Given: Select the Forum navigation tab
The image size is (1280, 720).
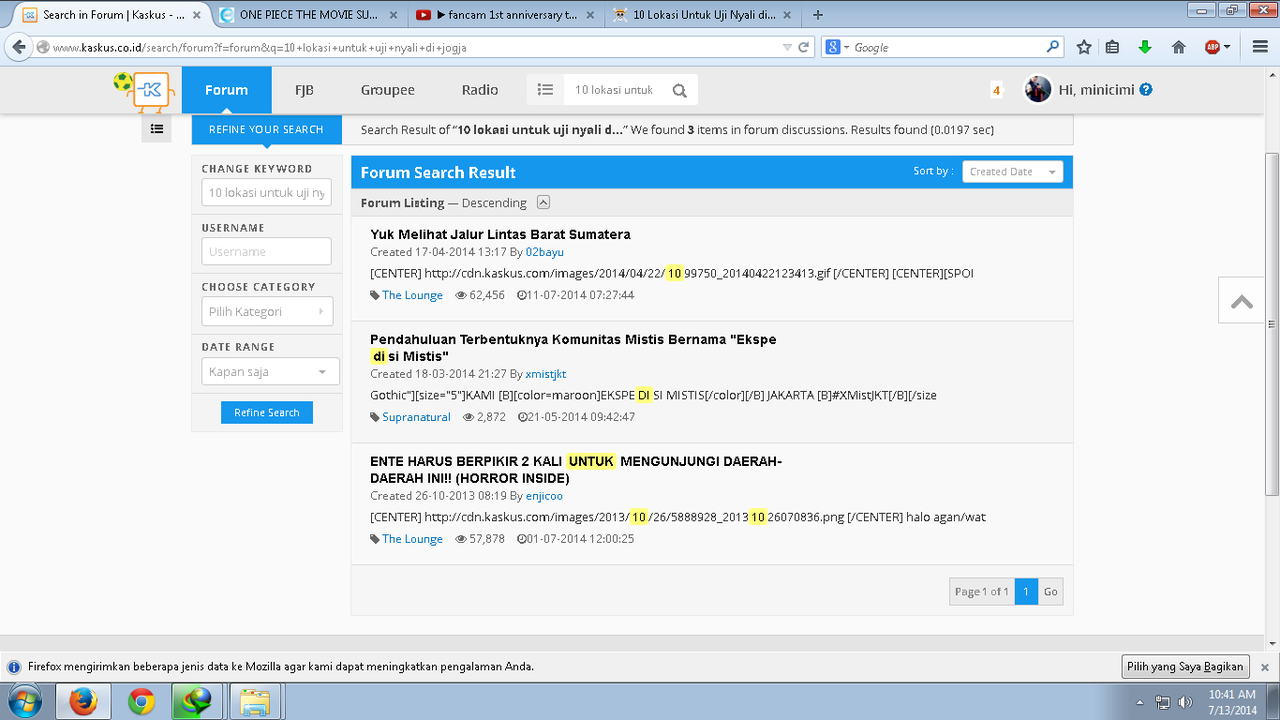Looking at the screenshot, I should point(226,90).
